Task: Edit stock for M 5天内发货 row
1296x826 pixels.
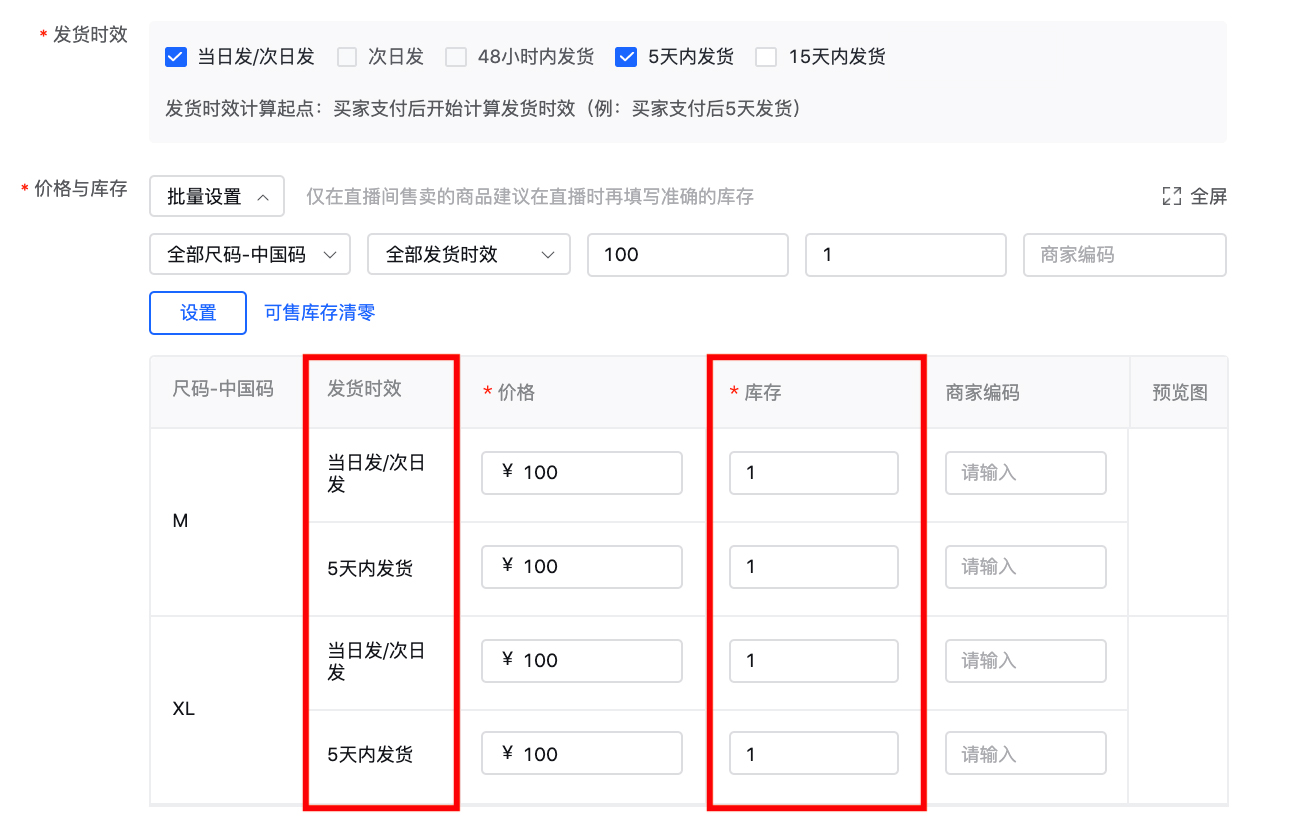Action: point(813,567)
